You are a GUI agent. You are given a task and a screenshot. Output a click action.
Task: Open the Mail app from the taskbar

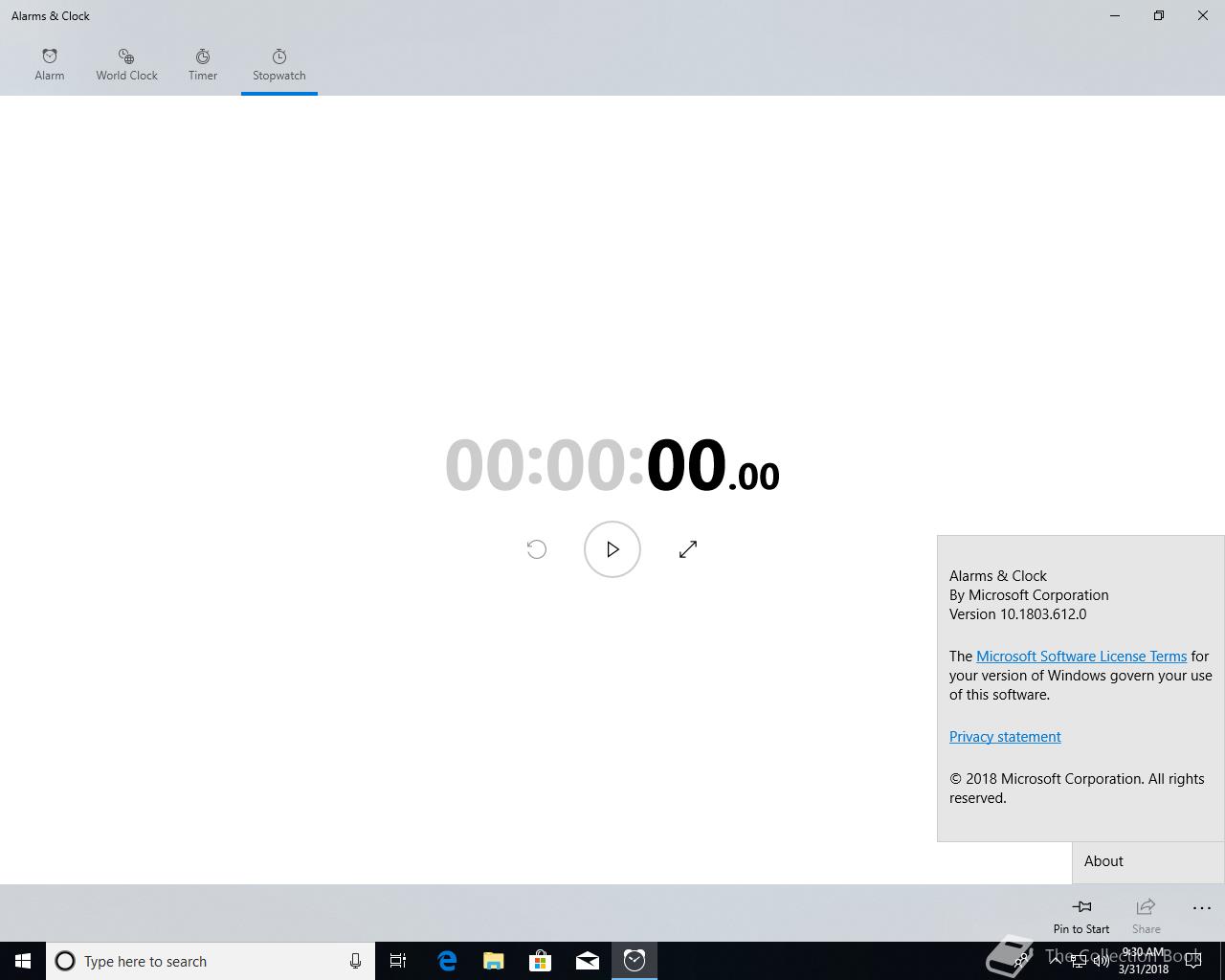click(x=588, y=961)
